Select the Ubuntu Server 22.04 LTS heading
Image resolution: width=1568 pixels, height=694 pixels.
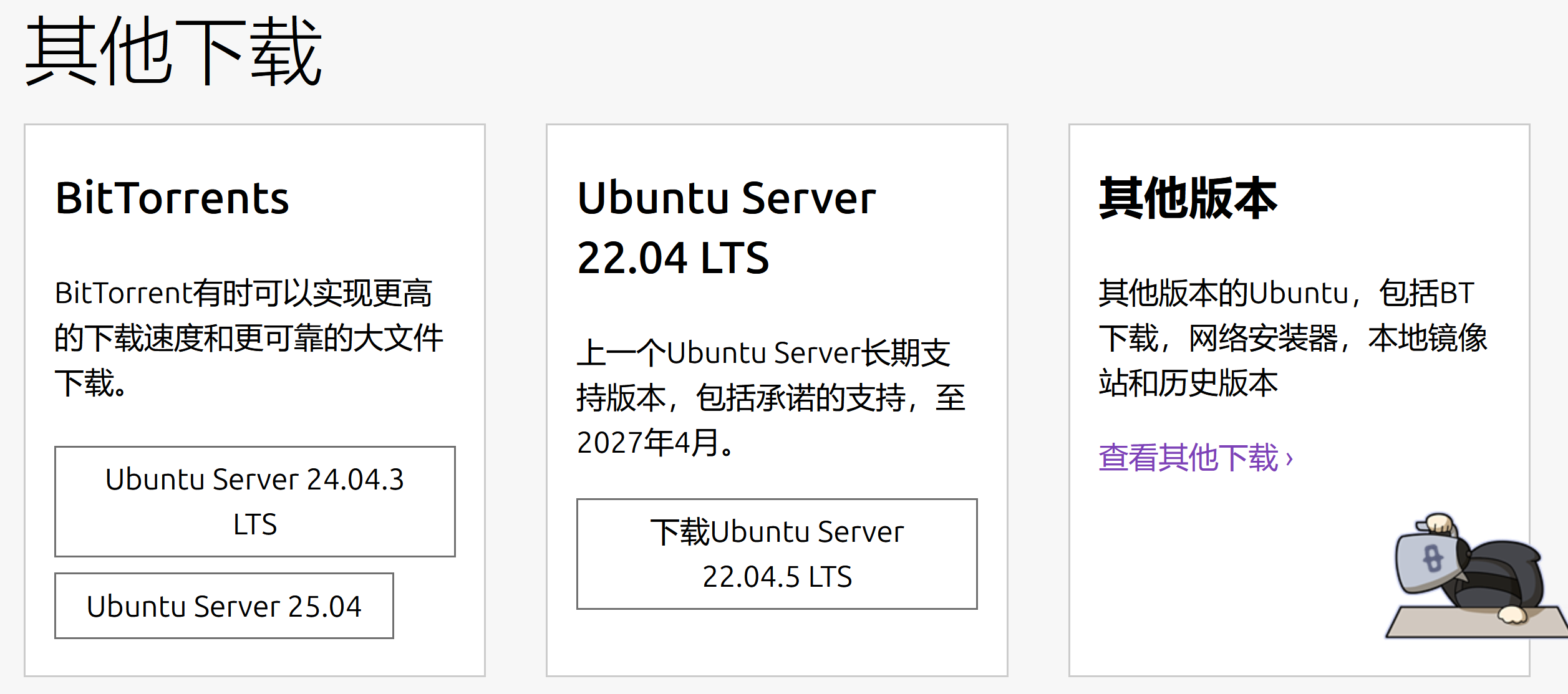(727, 228)
